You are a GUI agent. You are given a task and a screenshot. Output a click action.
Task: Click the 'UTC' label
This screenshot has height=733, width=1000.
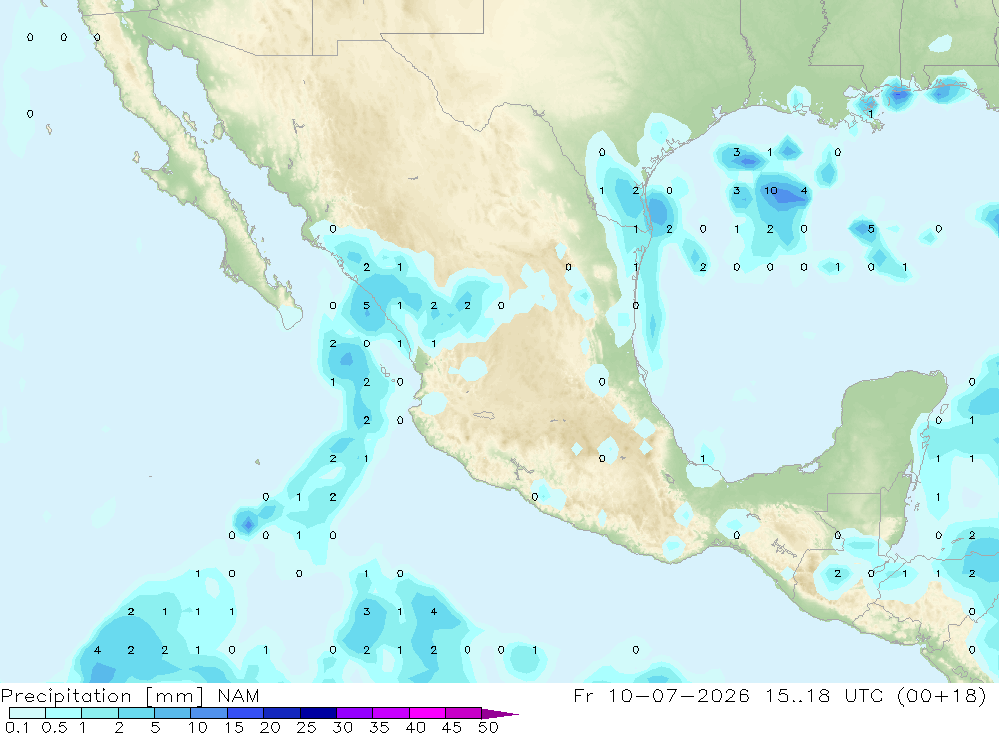(864, 695)
